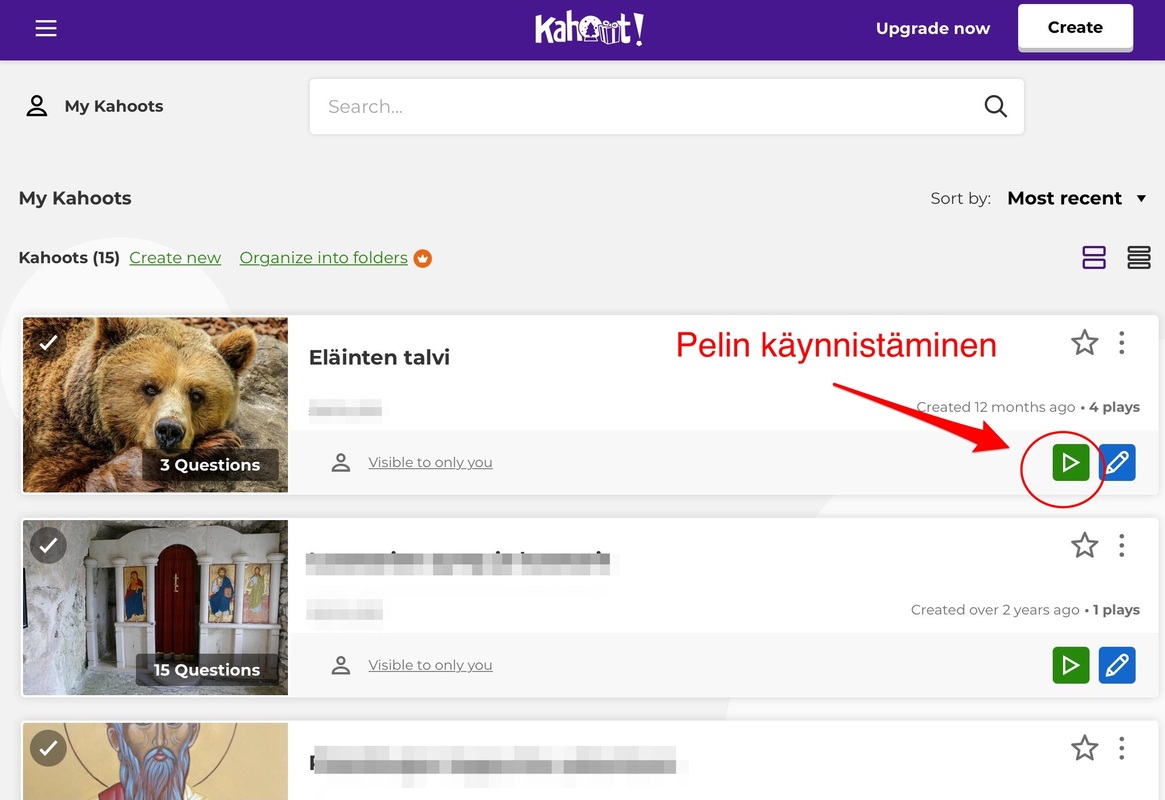Click the search magnifier icon

click(995, 107)
